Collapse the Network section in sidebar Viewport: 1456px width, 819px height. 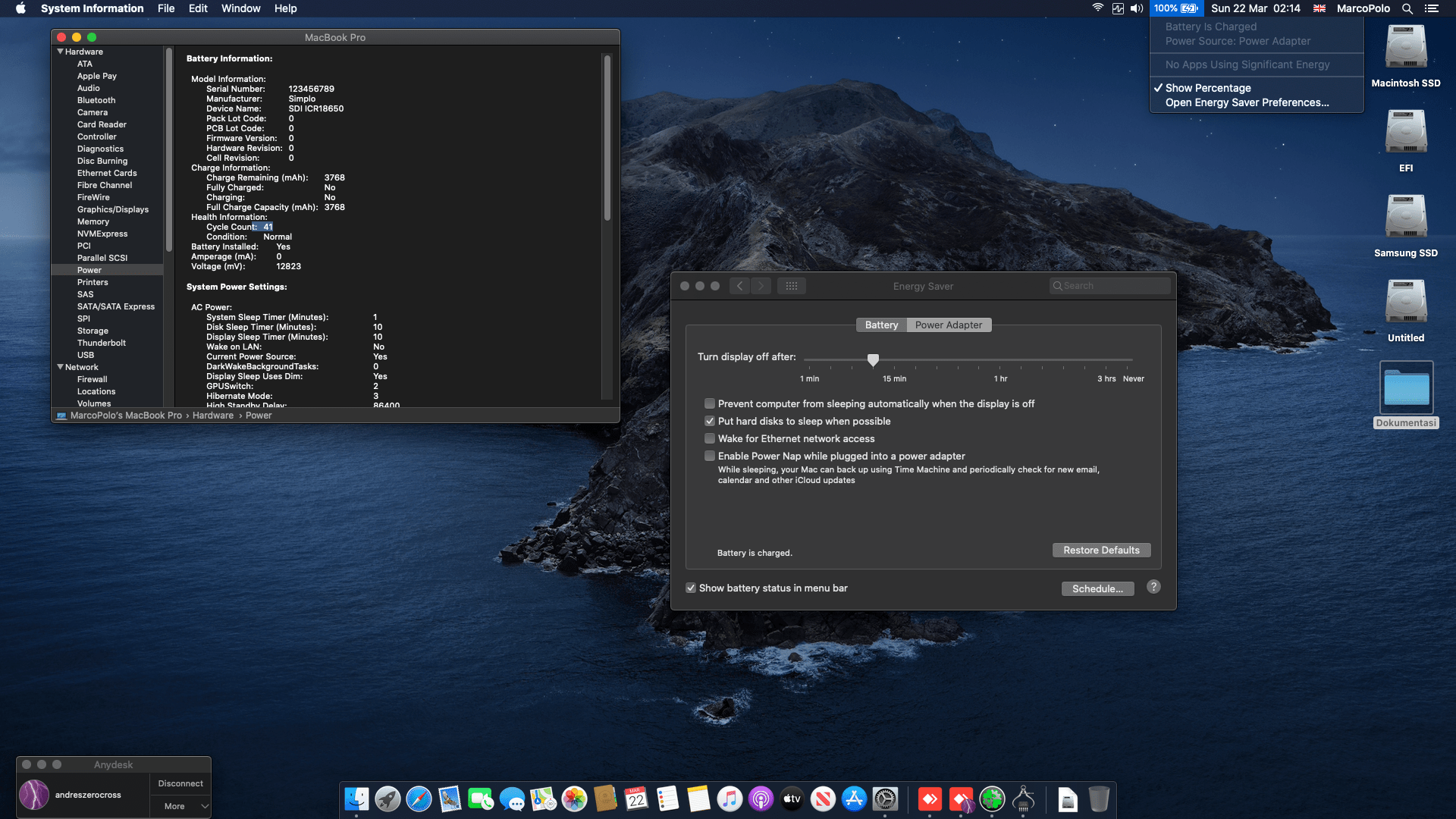[x=60, y=367]
